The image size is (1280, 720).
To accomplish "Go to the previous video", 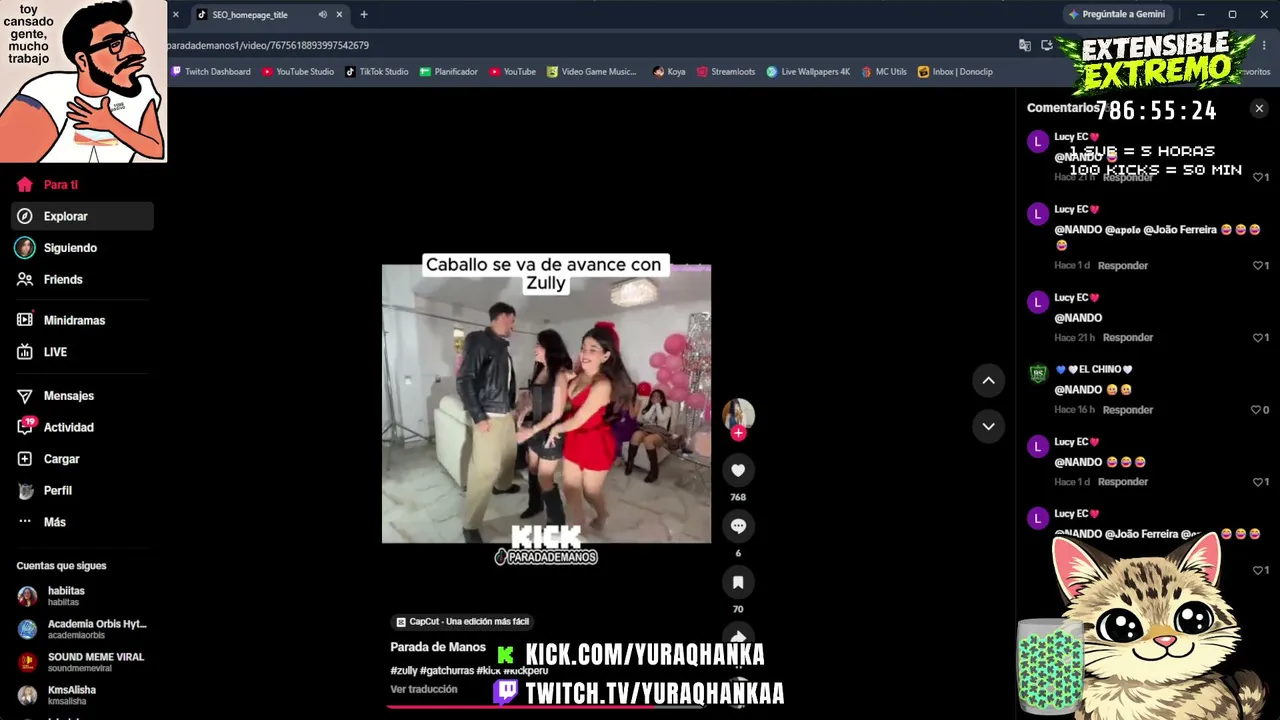I will pos(988,380).
